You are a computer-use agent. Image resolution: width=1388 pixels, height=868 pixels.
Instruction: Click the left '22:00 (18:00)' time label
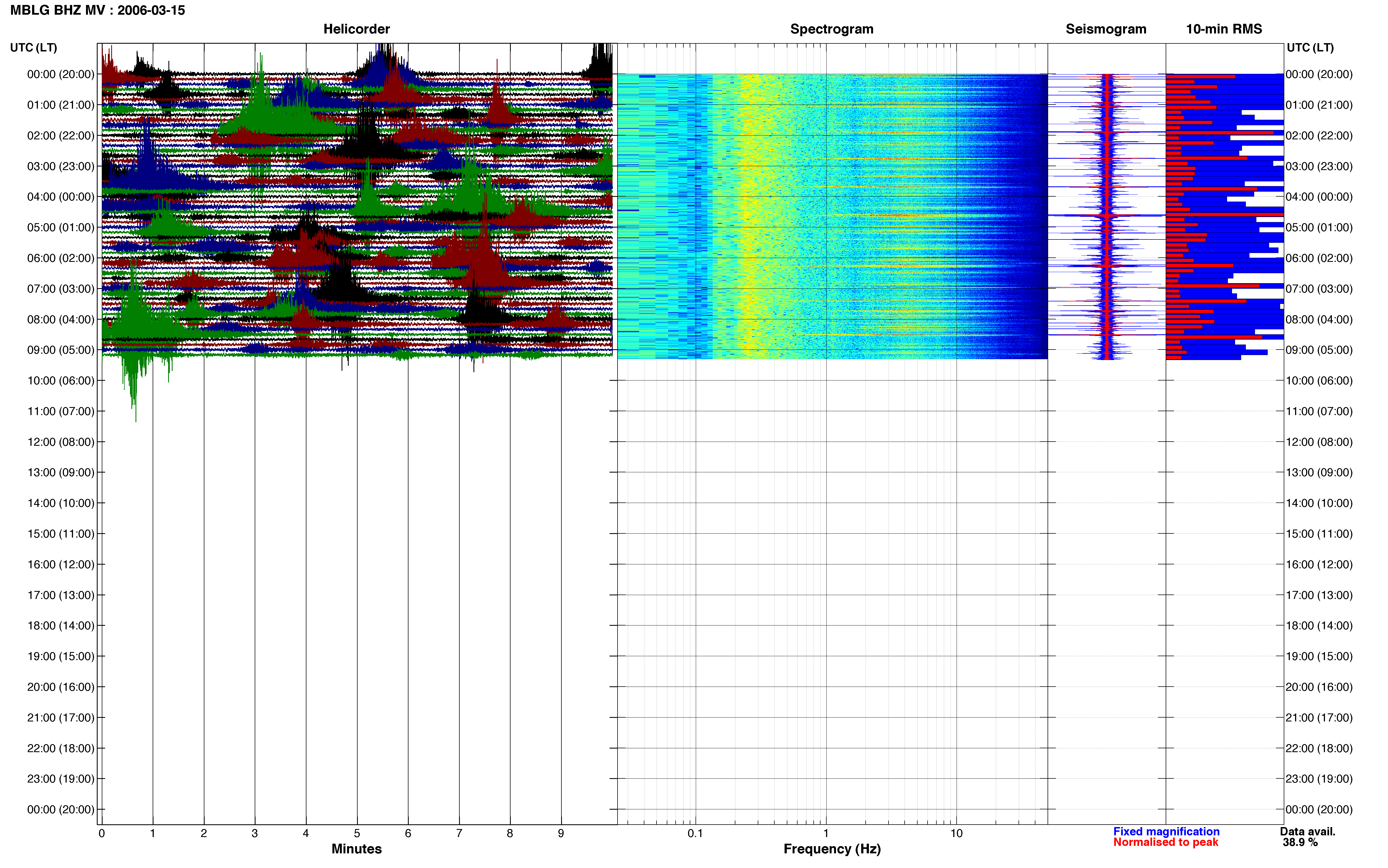pyautogui.click(x=61, y=748)
